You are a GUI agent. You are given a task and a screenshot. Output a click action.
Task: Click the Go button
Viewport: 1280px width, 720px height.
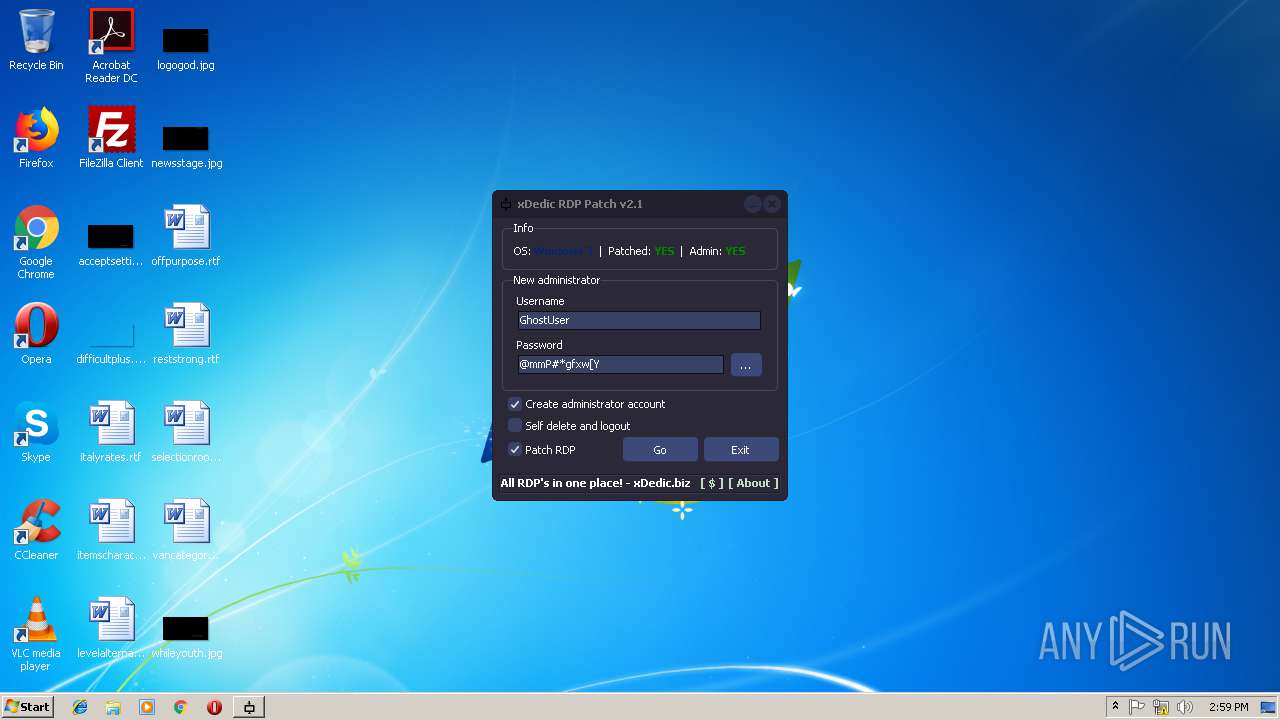pyautogui.click(x=660, y=450)
